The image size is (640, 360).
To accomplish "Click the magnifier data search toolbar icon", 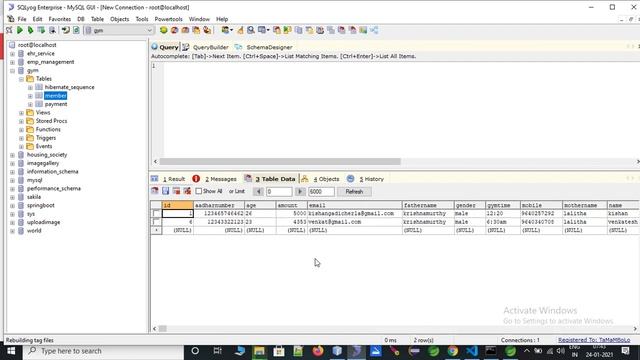I will [251, 30].
